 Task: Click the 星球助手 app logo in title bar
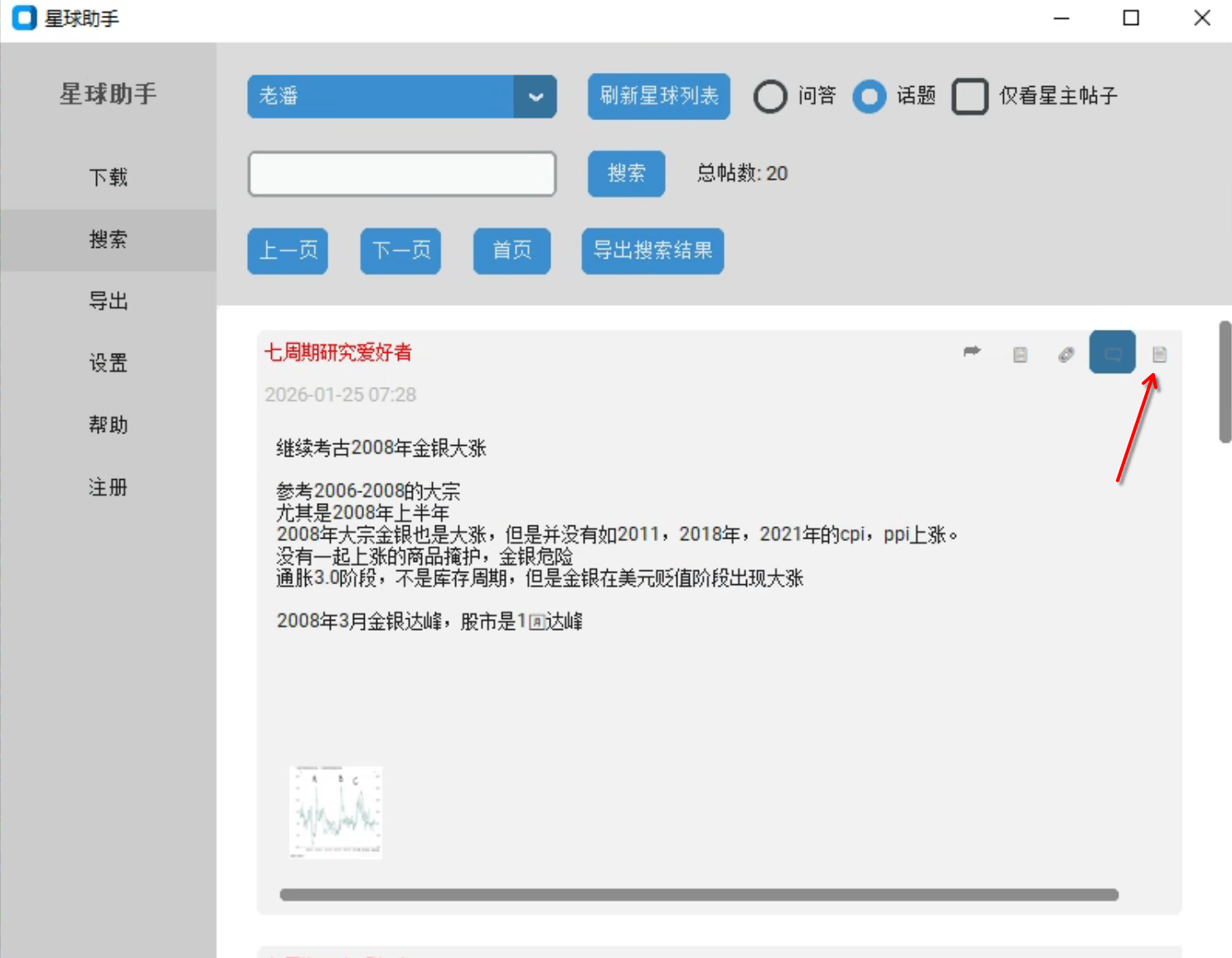click(24, 17)
